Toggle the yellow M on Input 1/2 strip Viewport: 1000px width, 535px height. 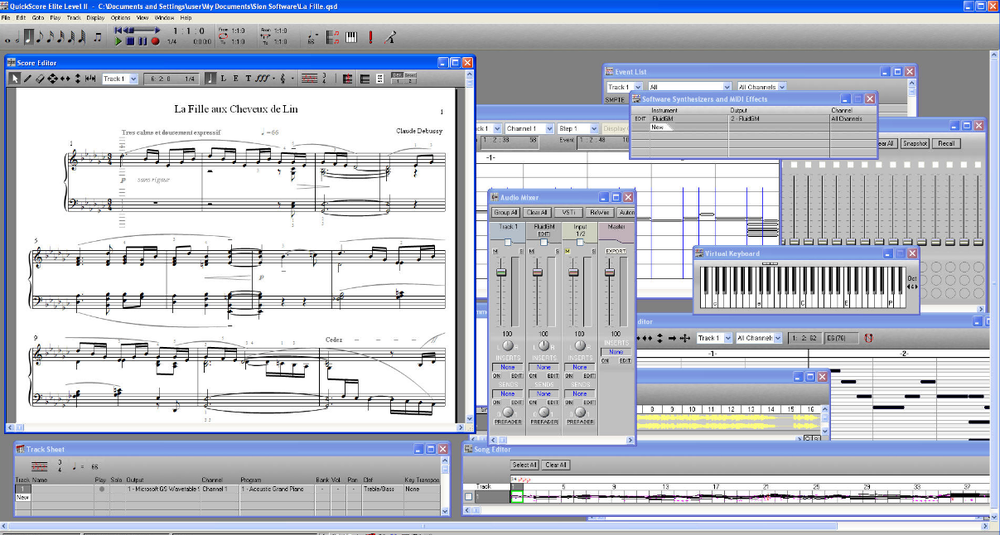point(568,251)
